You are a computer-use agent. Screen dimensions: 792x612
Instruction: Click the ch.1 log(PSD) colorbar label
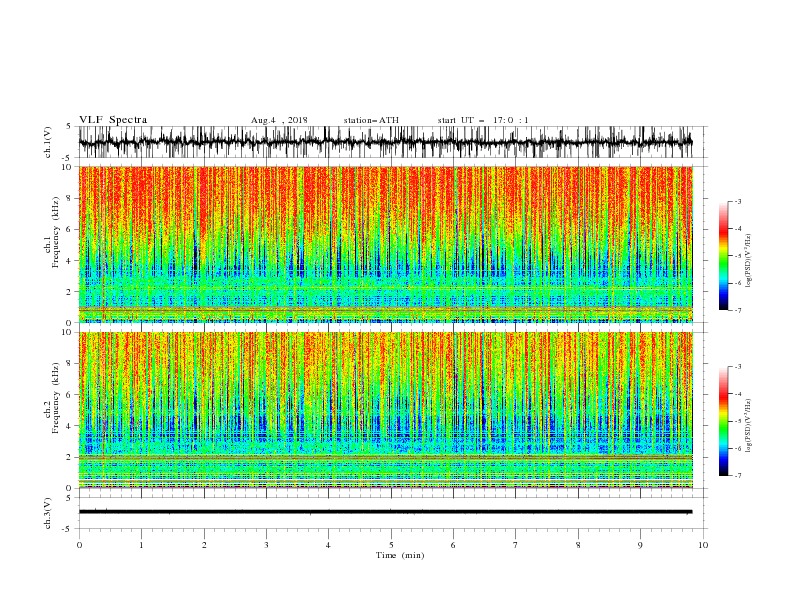749,261
